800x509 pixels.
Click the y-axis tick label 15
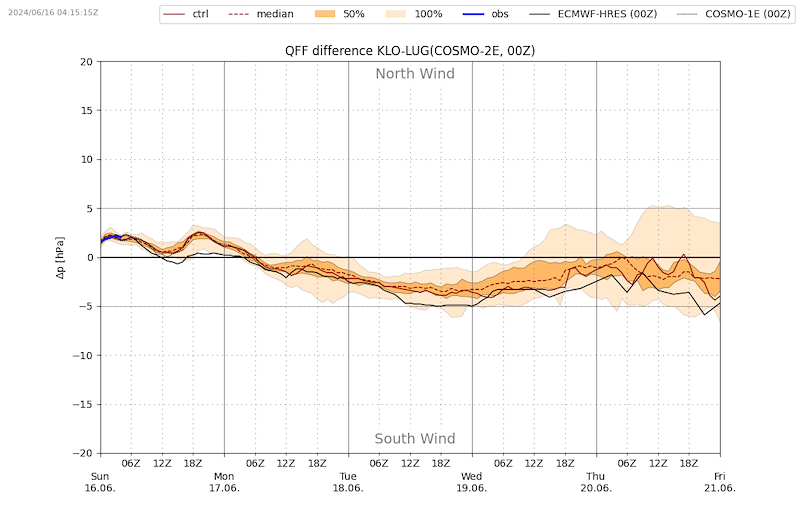coord(87,111)
